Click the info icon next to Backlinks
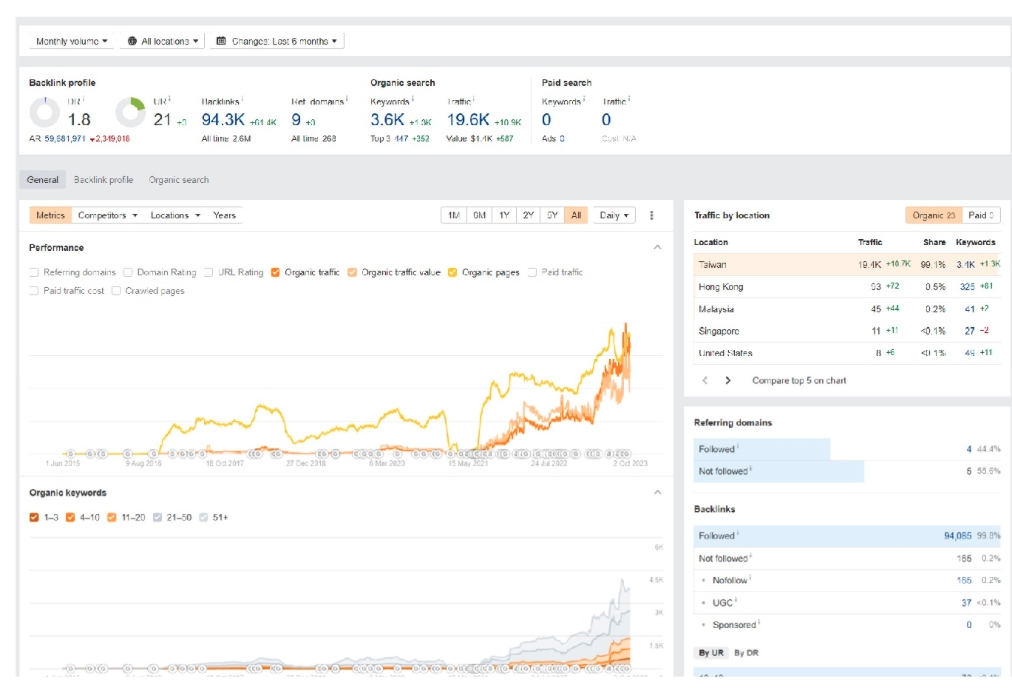Viewport: 1012px width, 692px height. pos(243,99)
